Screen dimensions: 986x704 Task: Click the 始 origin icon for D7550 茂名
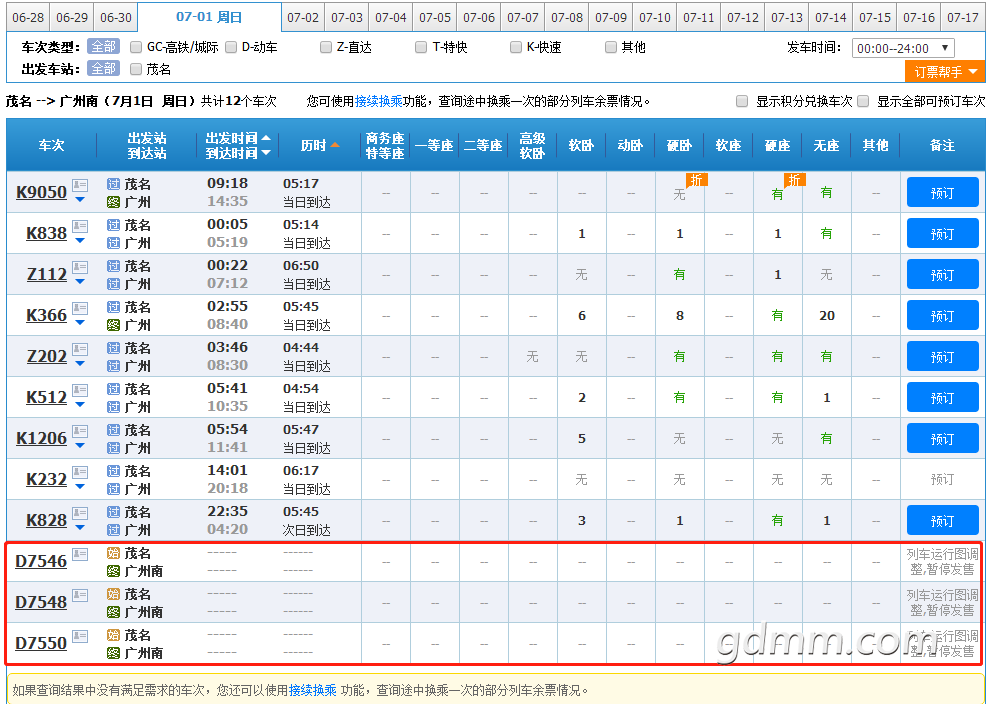pos(113,635)
